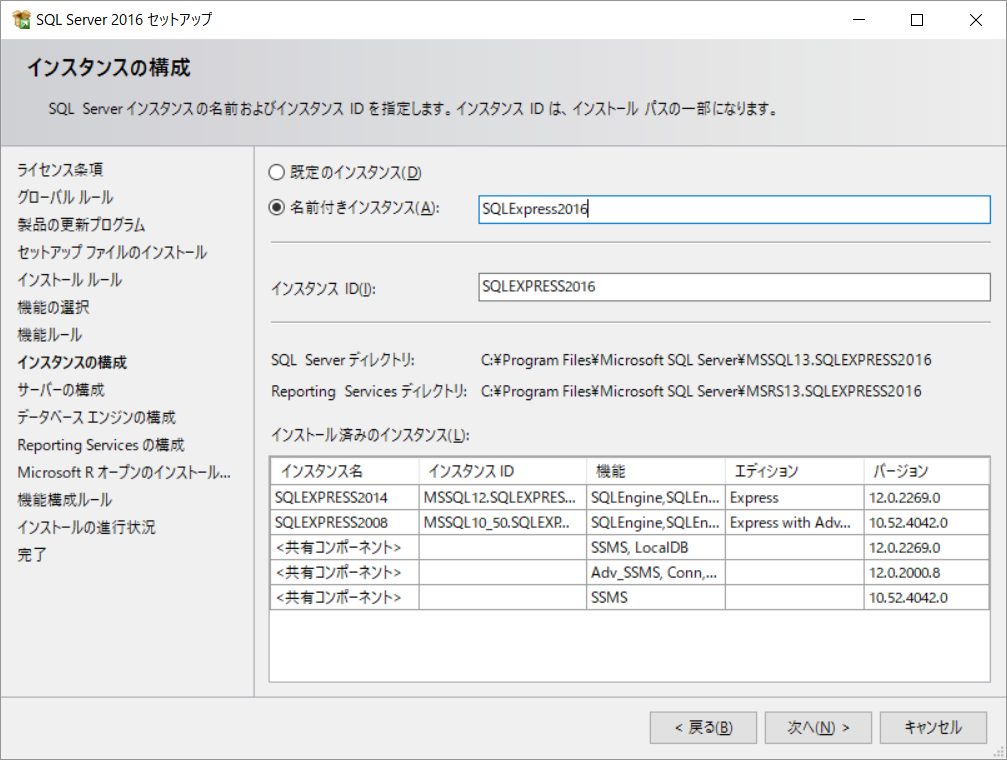Click the Reporting Services ディレクトリ path text
This screenshot has height=760, width=1007.
click(701, 391)
